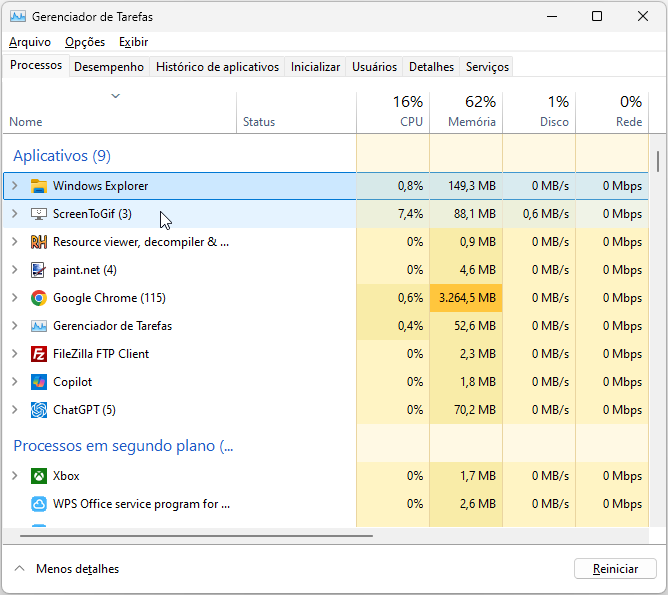Switch to the Serviços tab
The image size is (668, 595).
pyautogui.click(x=487, y=67)
